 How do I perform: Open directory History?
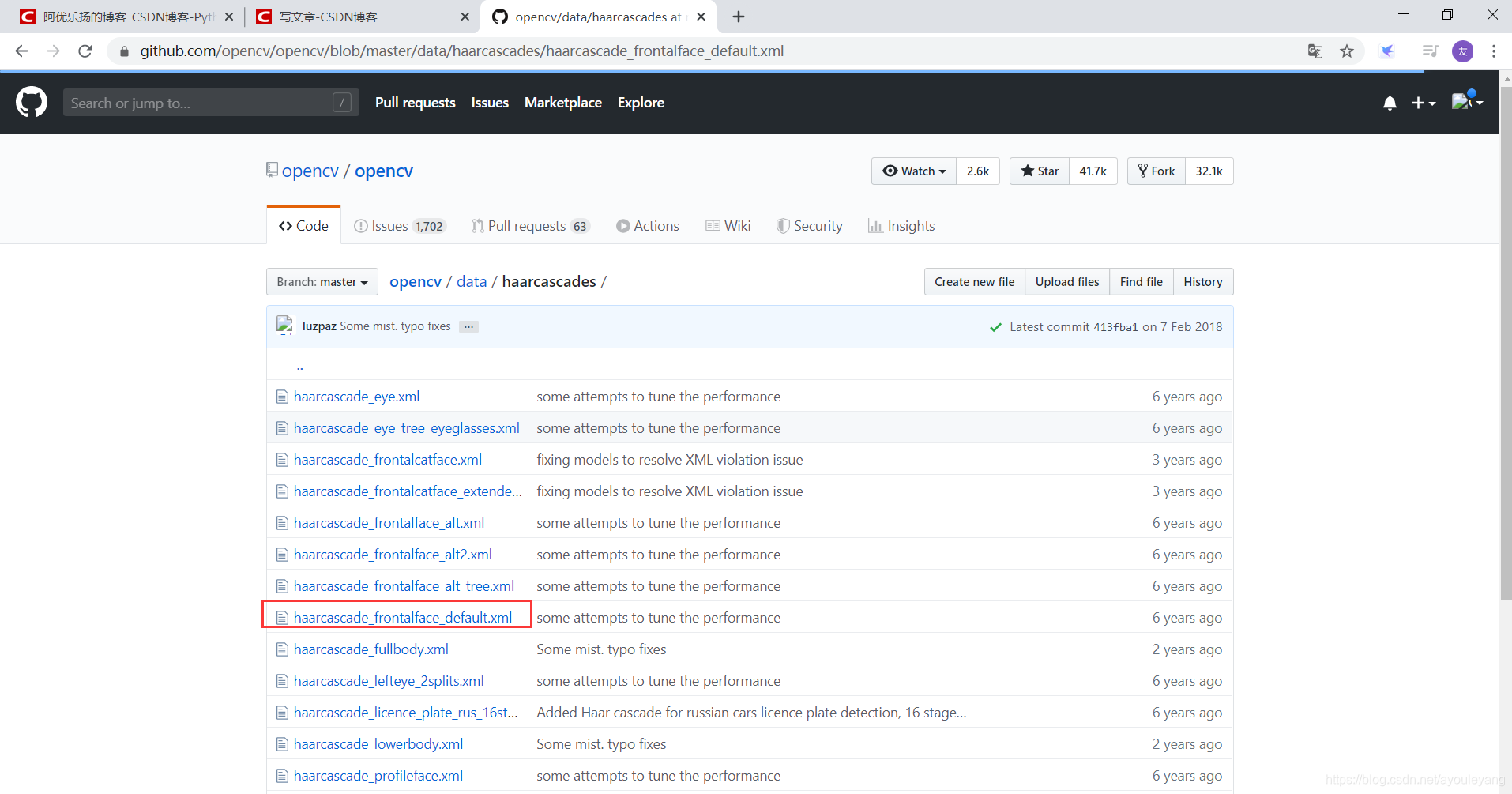click(x=1203, y=282)
